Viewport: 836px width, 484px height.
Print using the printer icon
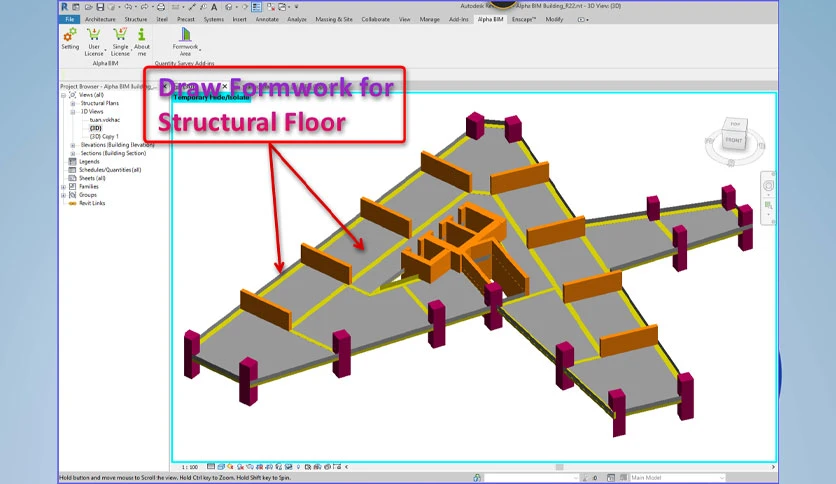(x=160, y=7)
